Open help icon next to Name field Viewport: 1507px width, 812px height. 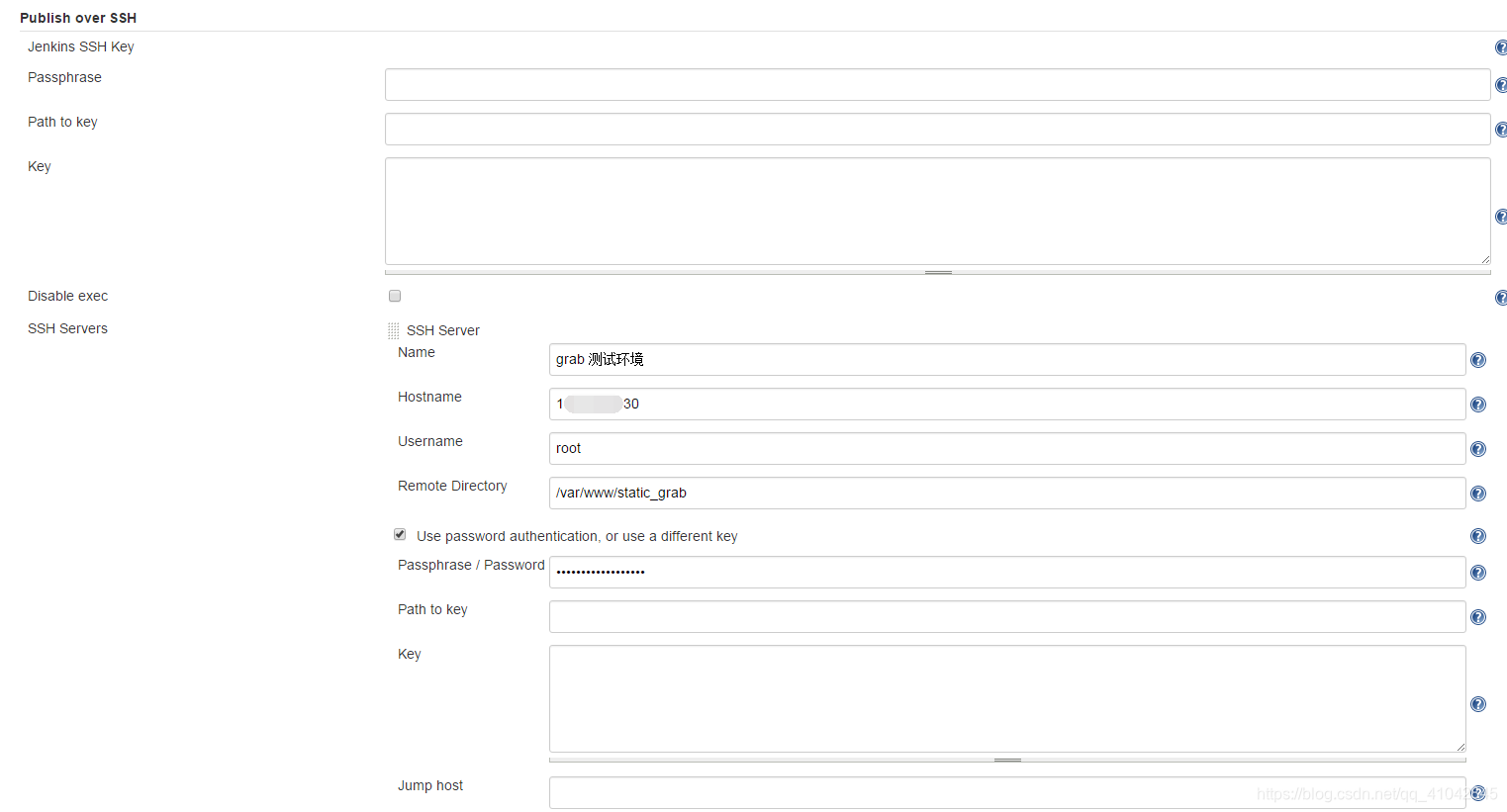coord(1478,360)
